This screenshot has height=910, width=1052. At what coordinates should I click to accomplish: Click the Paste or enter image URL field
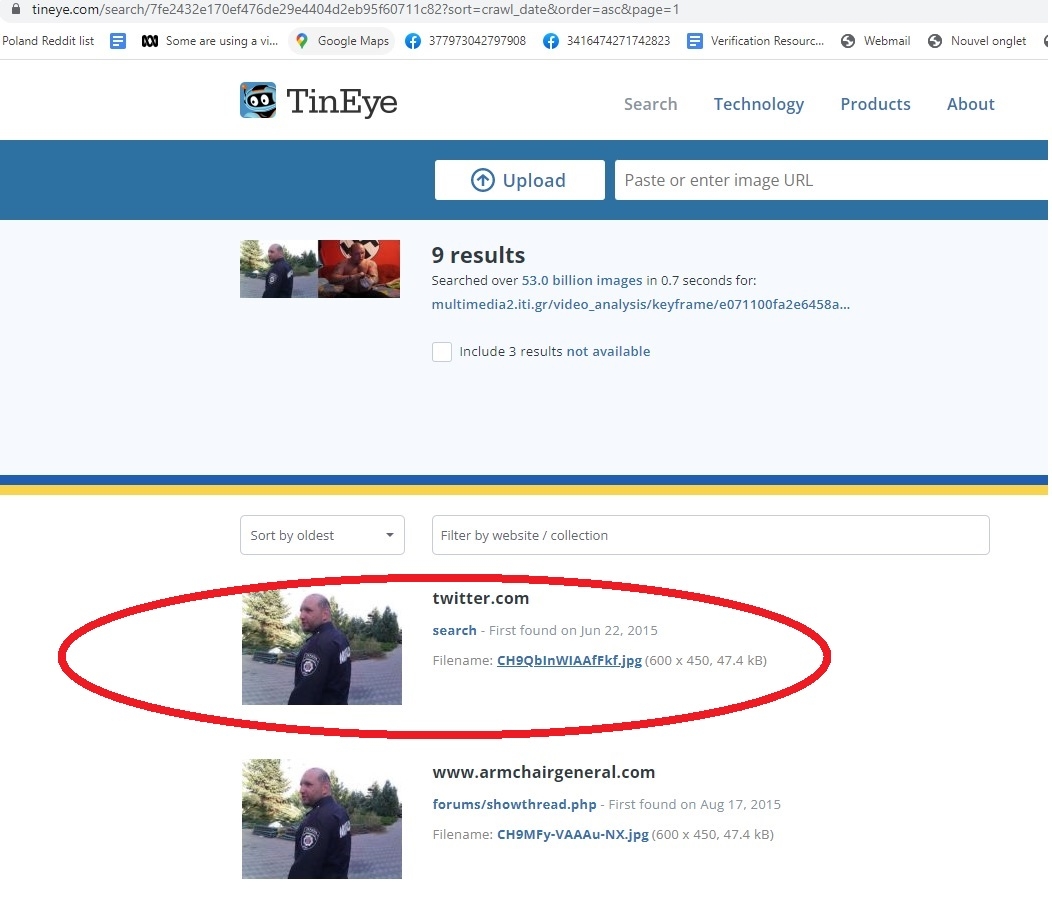[x=830, y=180]
